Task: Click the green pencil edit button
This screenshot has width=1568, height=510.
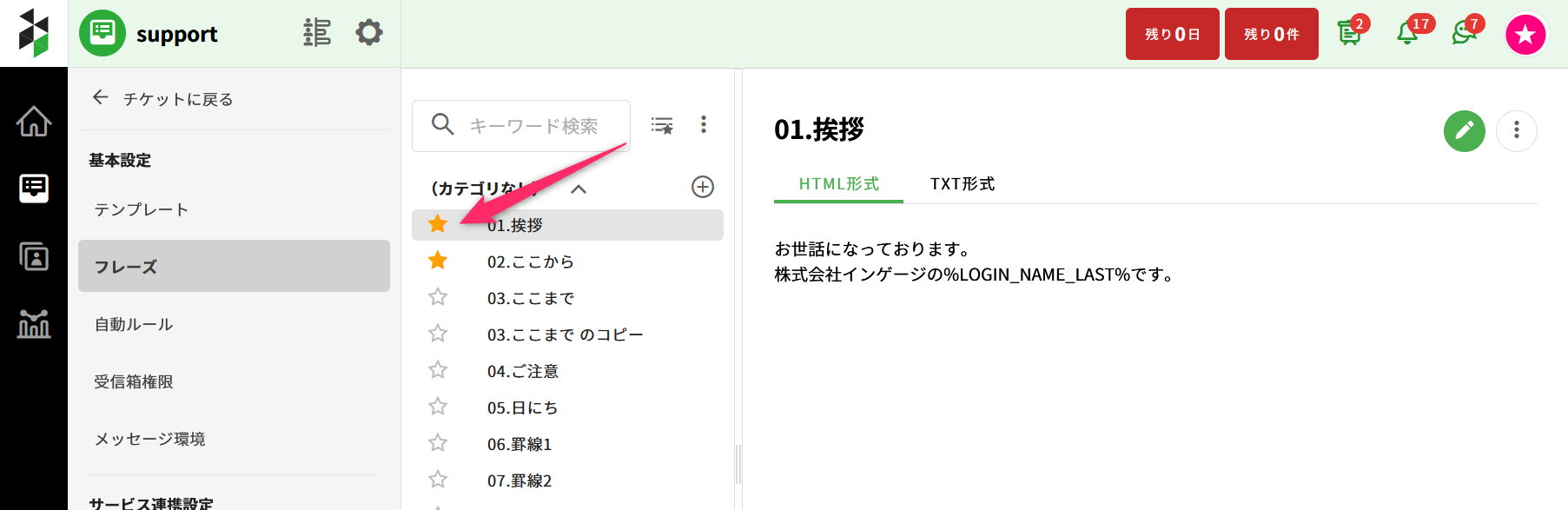Action: [1464, 130]
